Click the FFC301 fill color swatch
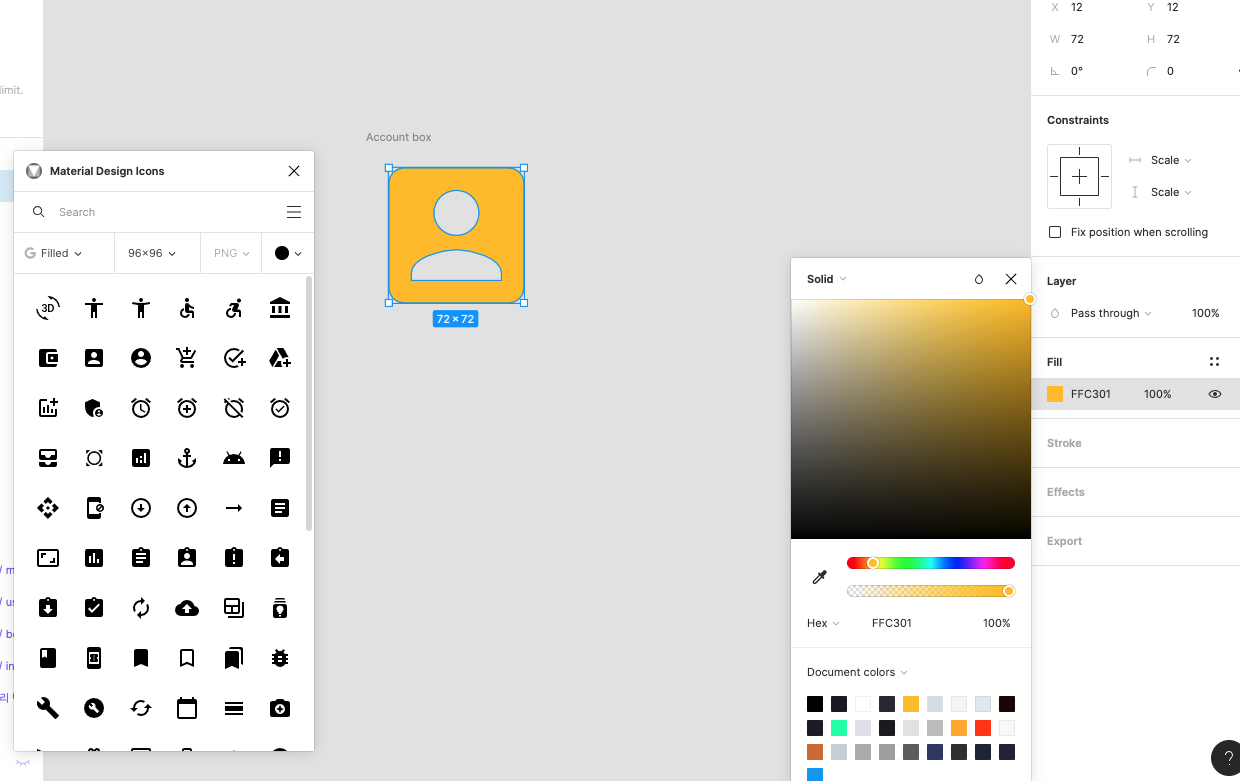1240x781 pixels. (x=1055, y=394)
